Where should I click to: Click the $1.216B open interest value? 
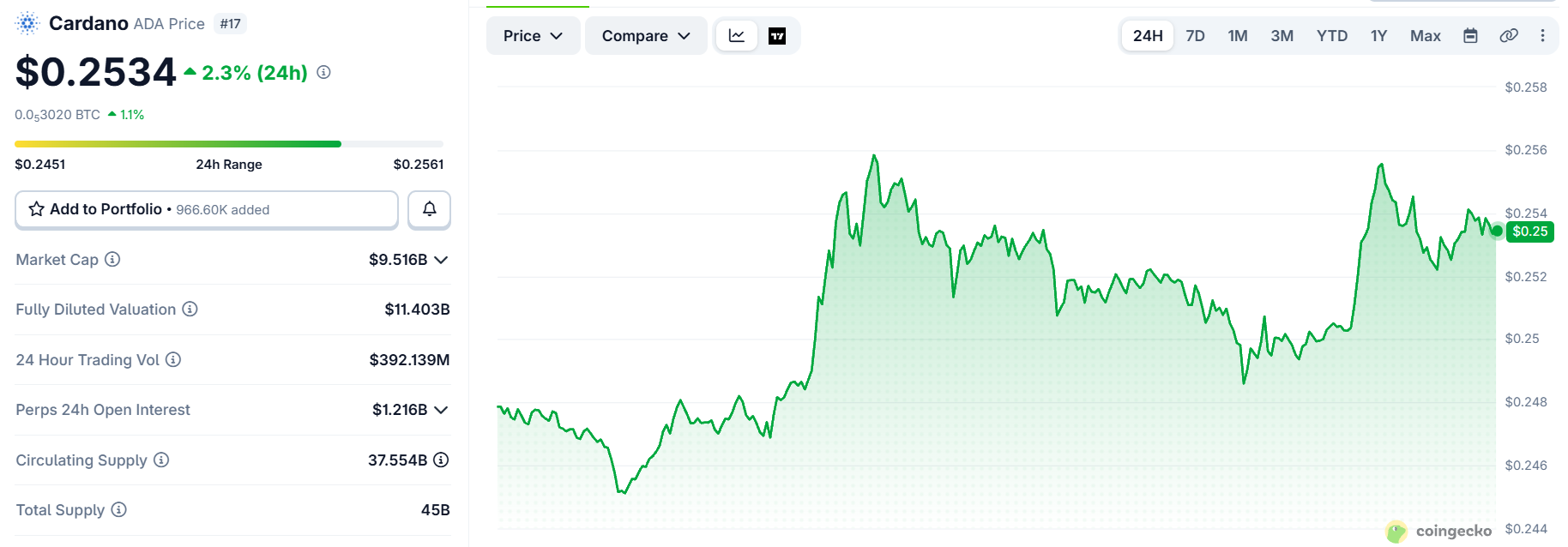click(x=400, y=410)
